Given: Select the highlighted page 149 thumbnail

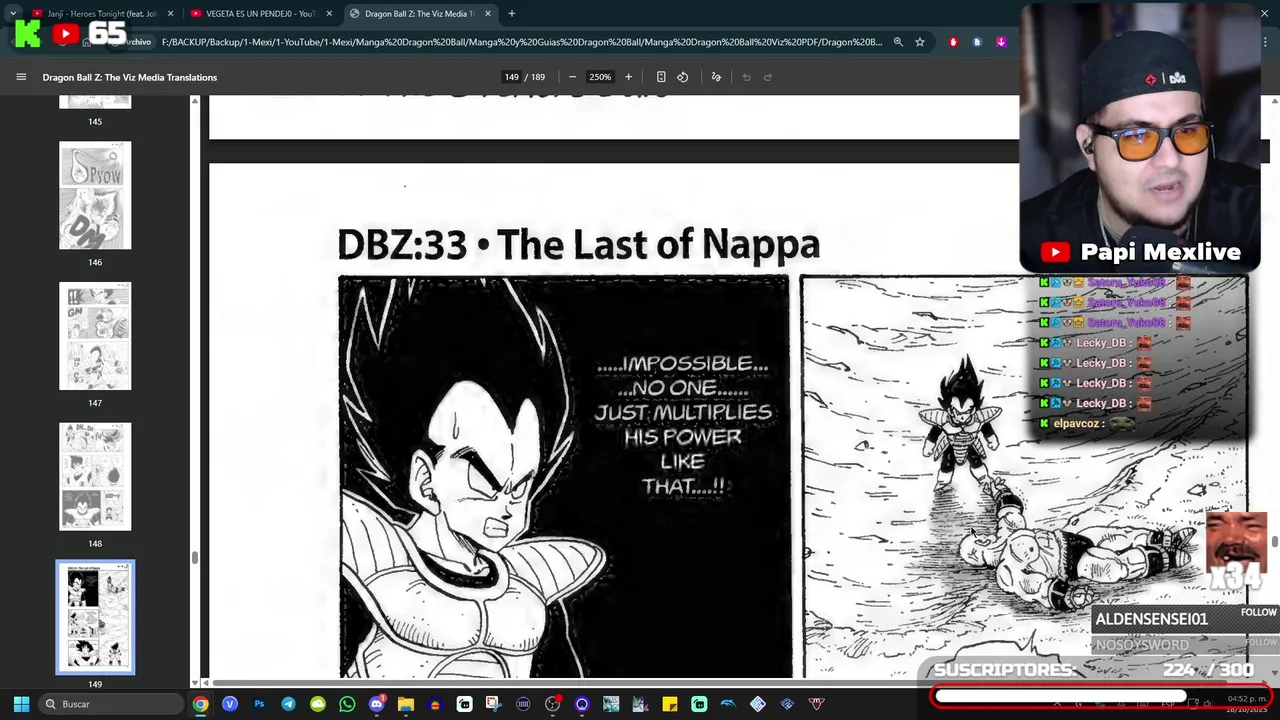Looking at the screenshot, I should 95,617.
